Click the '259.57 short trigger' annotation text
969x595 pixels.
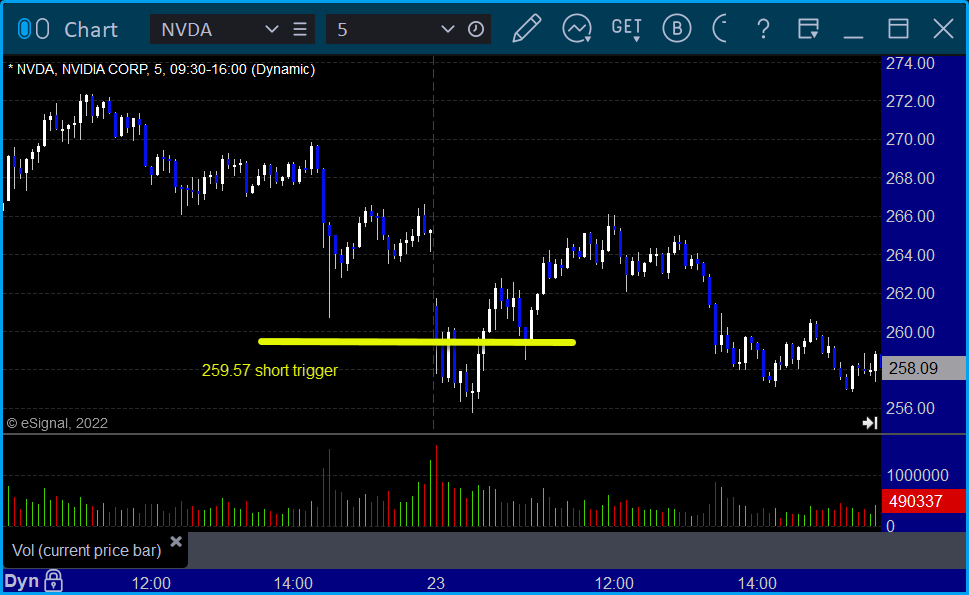click(269, 370)
